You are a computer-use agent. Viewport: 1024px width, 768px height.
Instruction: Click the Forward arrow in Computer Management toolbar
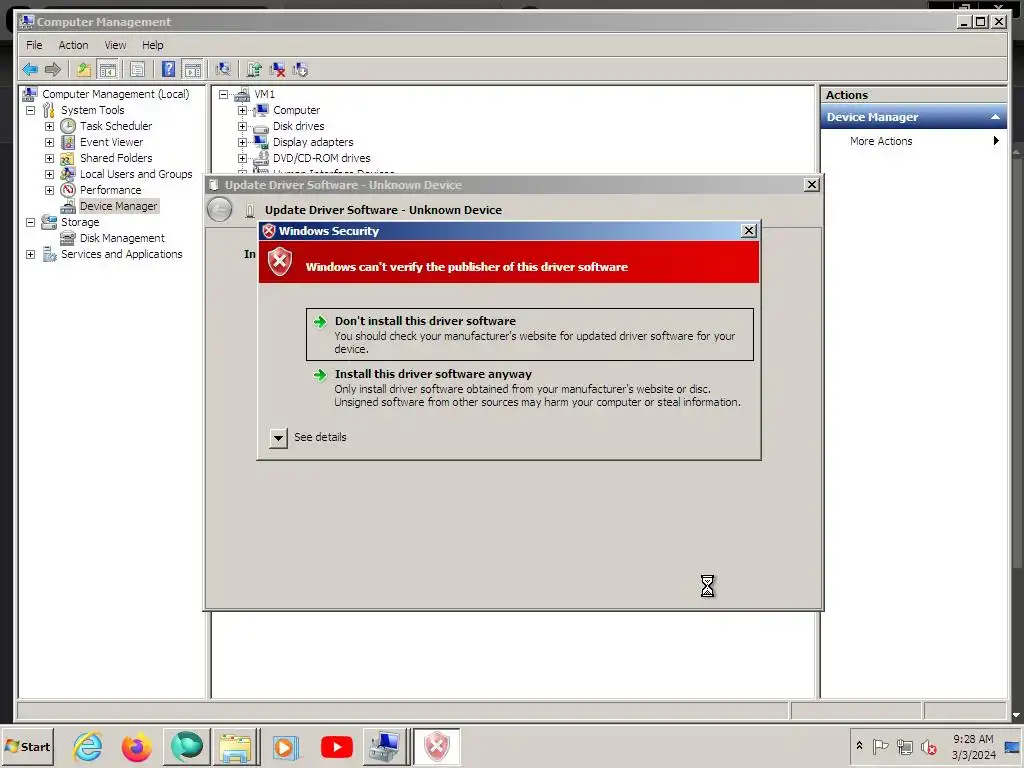[53, 69]
